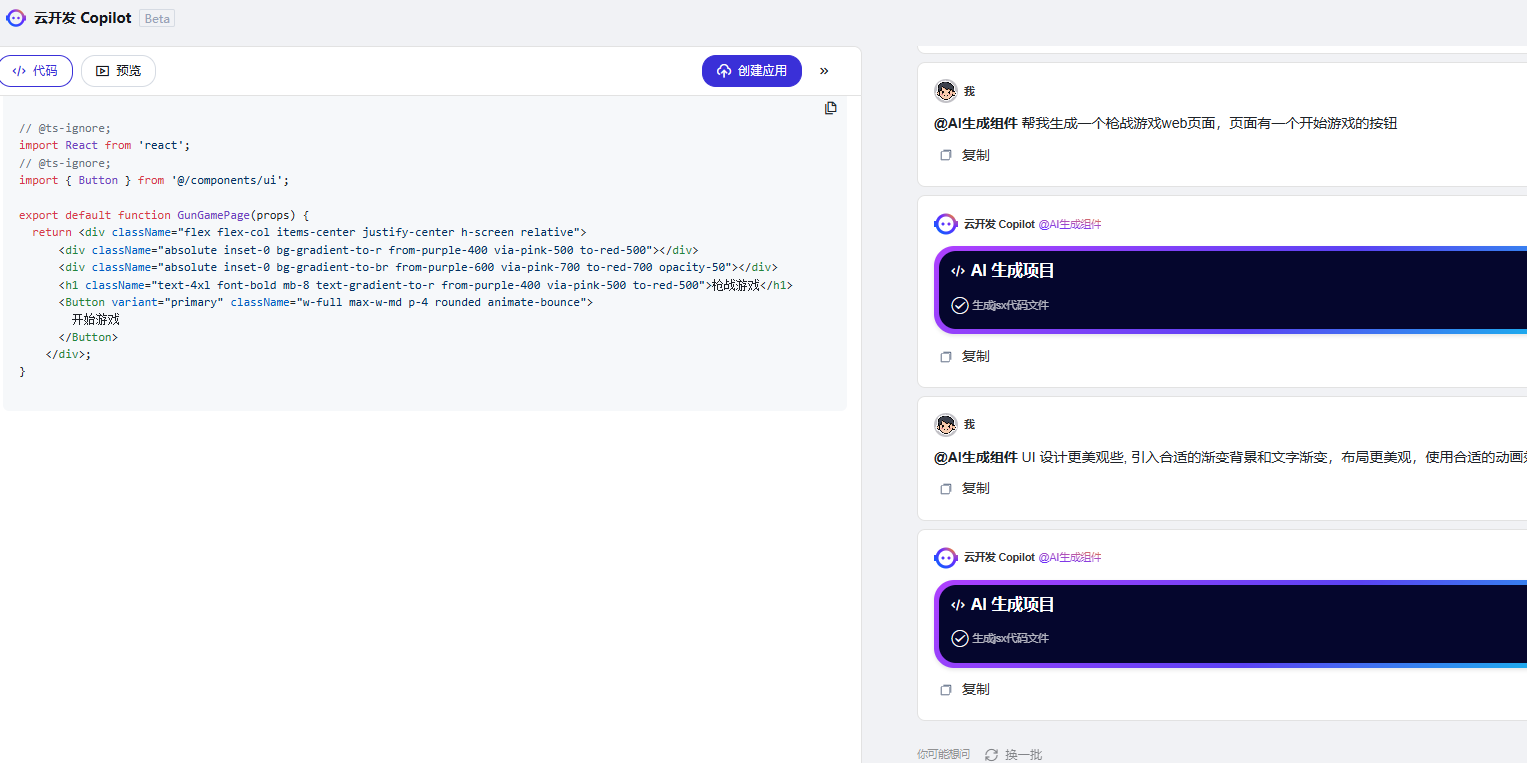1527x763 pixels.
Task: Click the 换一批 refresh icon
Action: [991, 754]
